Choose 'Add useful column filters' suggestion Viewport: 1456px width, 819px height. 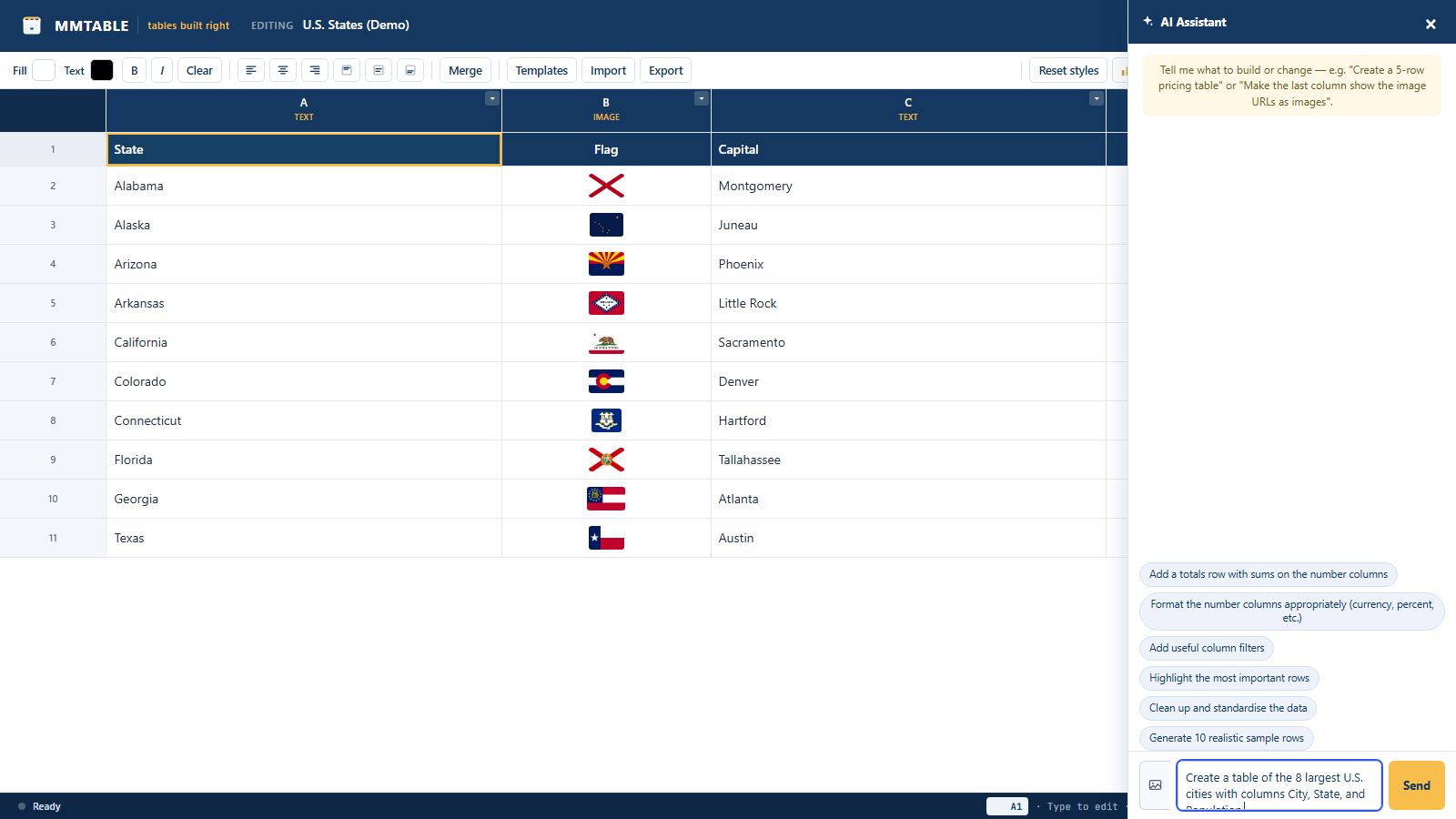[x=1206, y=648]
